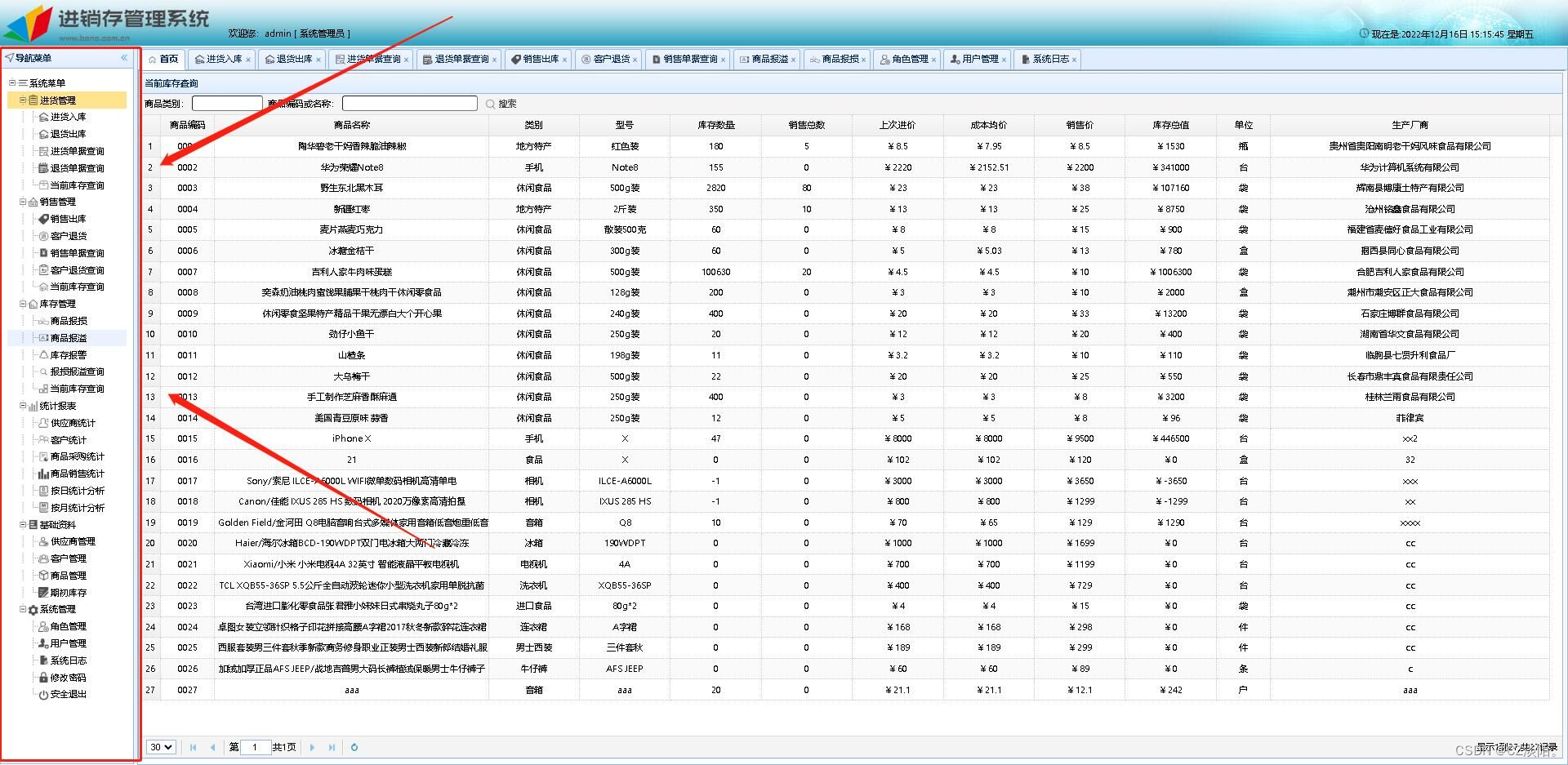Go to next page button

coord(312,747)
